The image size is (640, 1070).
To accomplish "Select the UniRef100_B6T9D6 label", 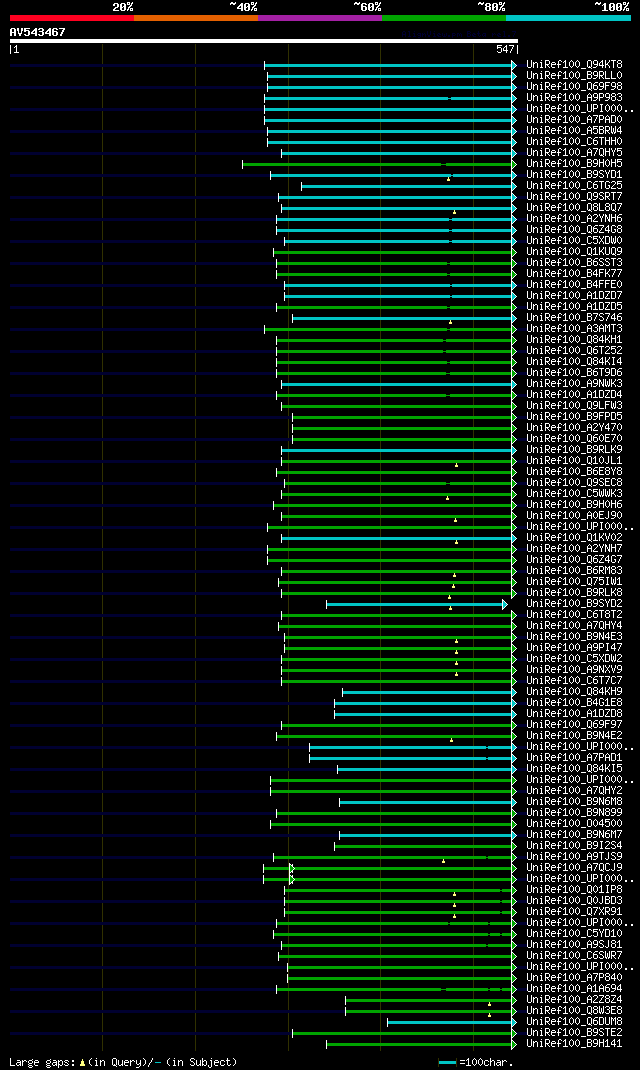I will click(574, 373).
